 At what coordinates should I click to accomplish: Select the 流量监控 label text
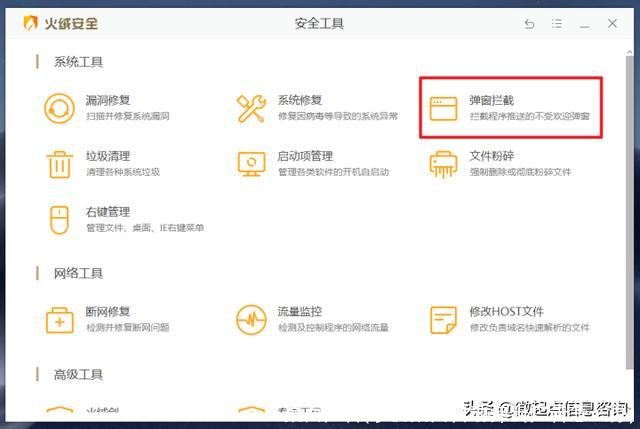click(x=299, y=312)
